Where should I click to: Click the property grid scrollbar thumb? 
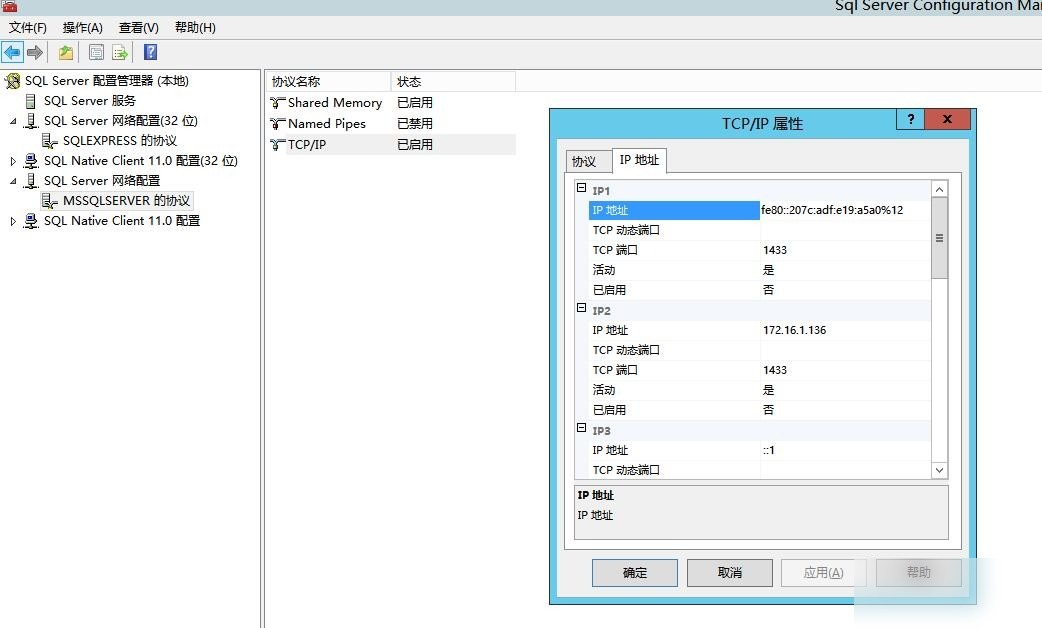click(x=939, y=238)
